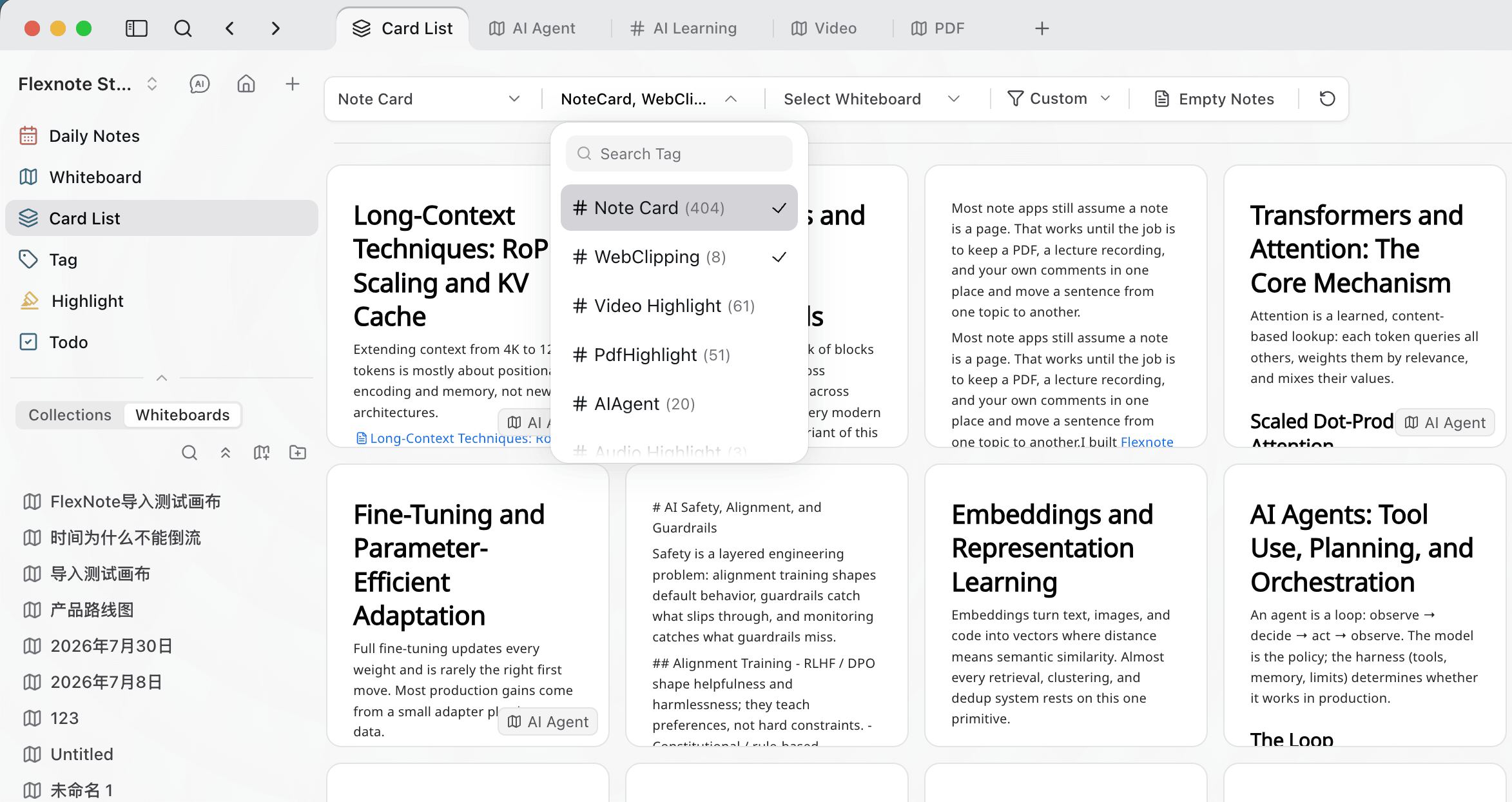This screenshot has width=1512, height=802.
Task: Open Highlight section in sidebar
Action: coord(161,301)
